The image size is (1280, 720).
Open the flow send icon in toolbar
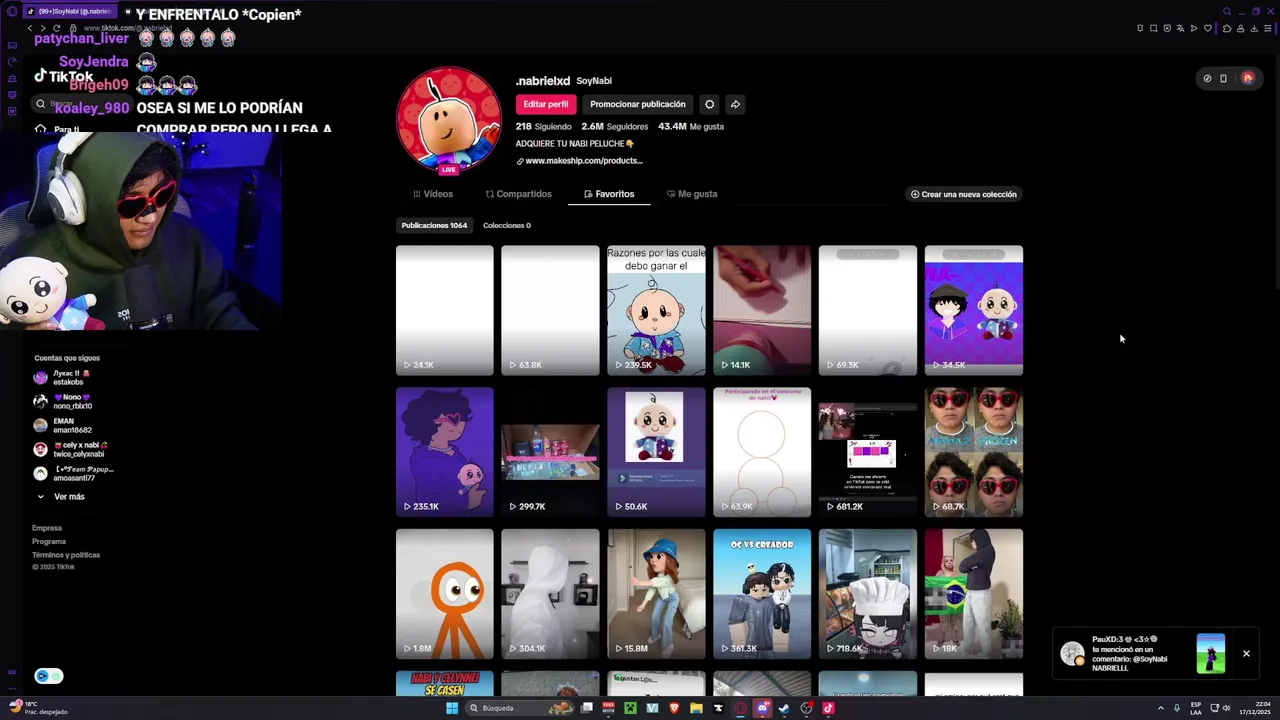pyautogui.click(x=1194, y=28)
